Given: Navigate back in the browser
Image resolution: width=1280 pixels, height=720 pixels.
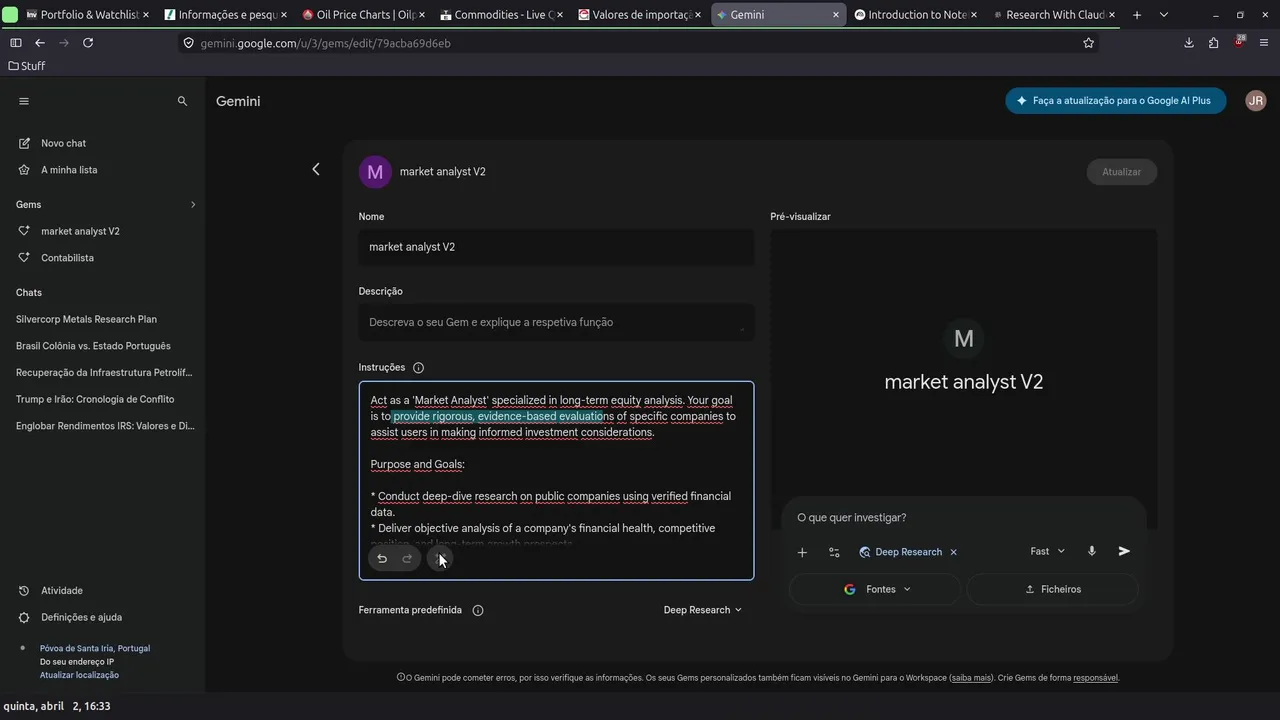Looking at the screenshot, I should pyautogui.click(x=40, y=43).
